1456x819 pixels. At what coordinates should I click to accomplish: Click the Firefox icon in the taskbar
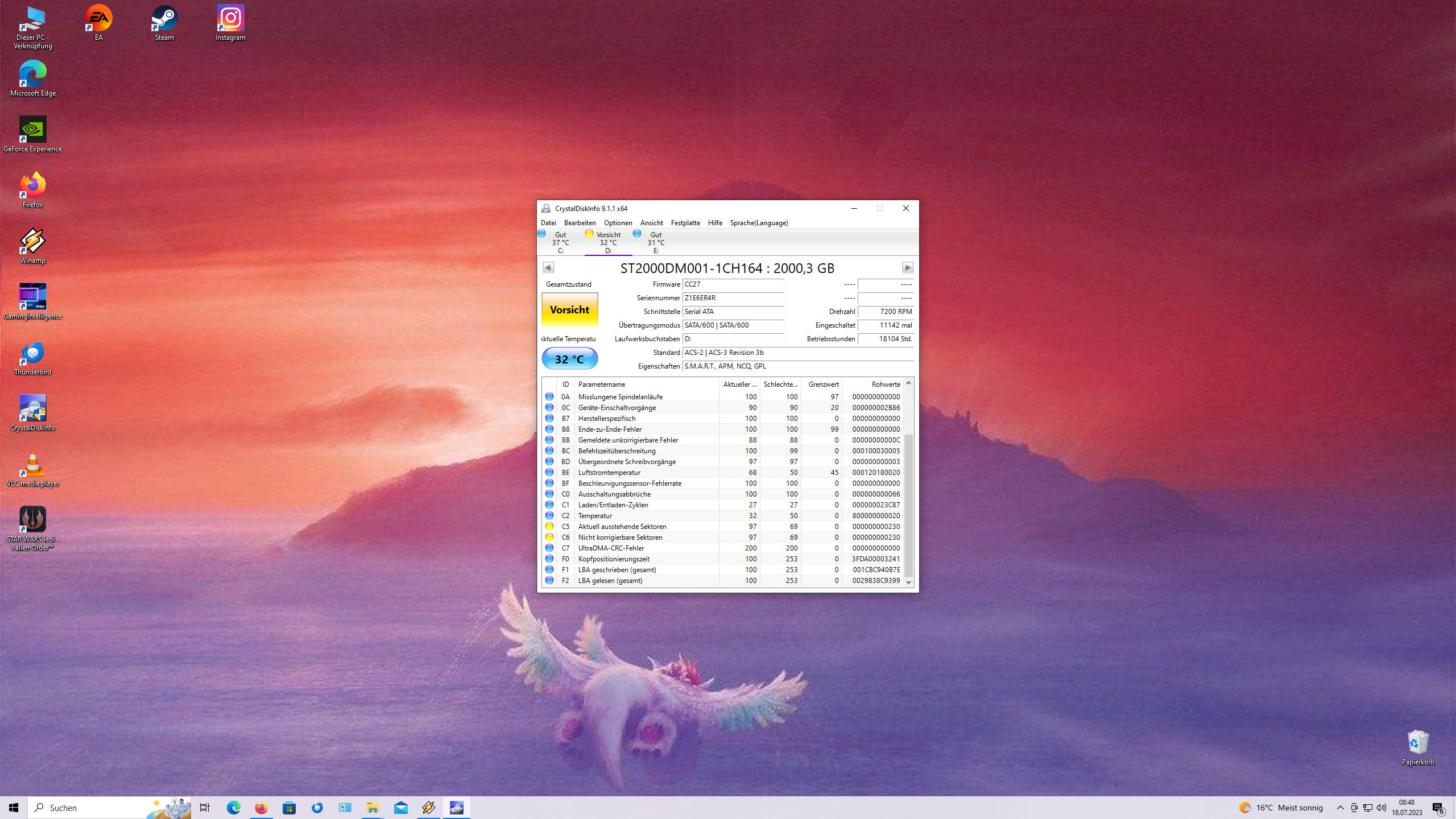[x=261, y=808]
